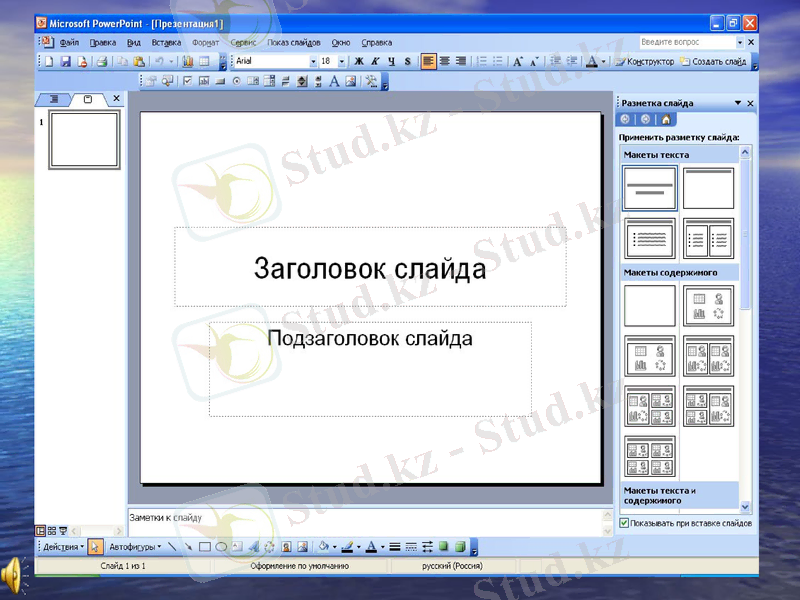Apply underline (Ч) formatting

point(391,61)
